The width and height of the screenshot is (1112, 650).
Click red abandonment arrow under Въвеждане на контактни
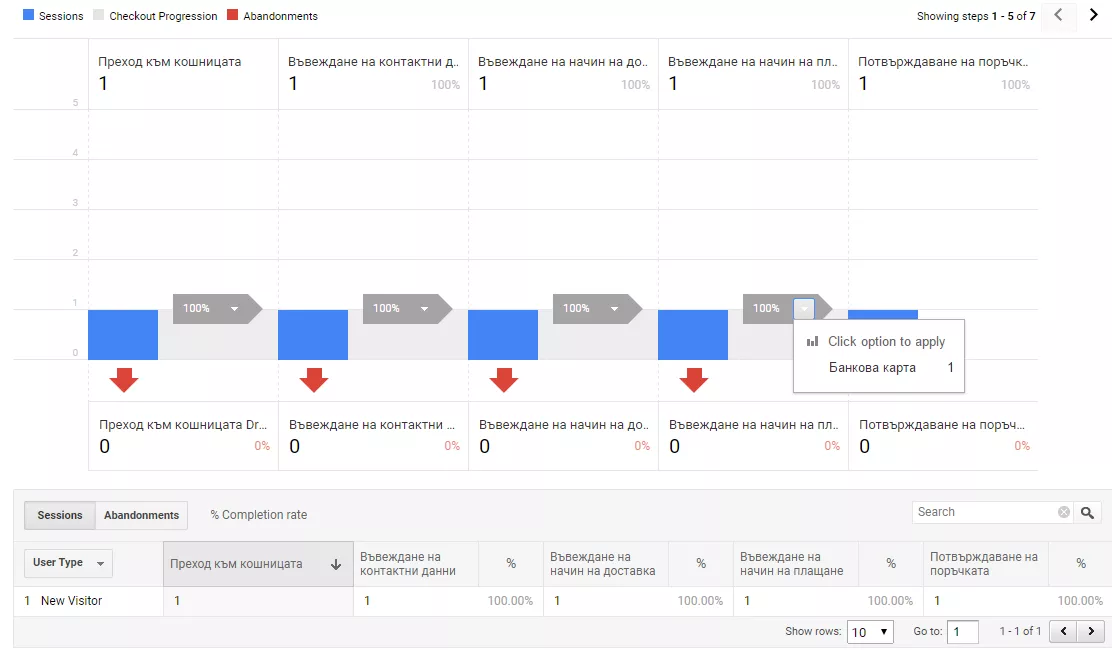pyautogui.click(x=313, y=380)
